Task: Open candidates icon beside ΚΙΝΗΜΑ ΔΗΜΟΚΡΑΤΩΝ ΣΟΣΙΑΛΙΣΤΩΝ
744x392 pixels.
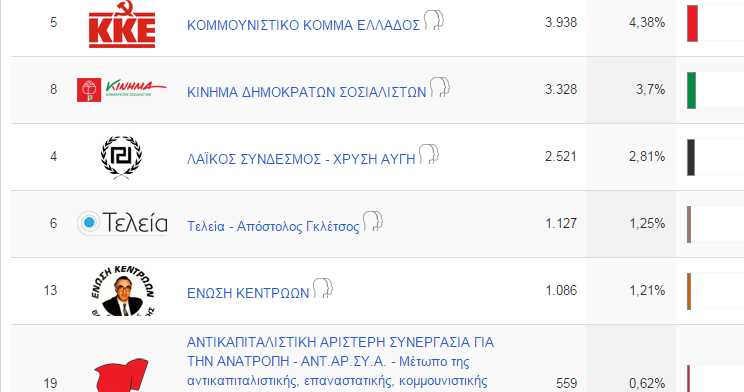Action: [439, 87]
